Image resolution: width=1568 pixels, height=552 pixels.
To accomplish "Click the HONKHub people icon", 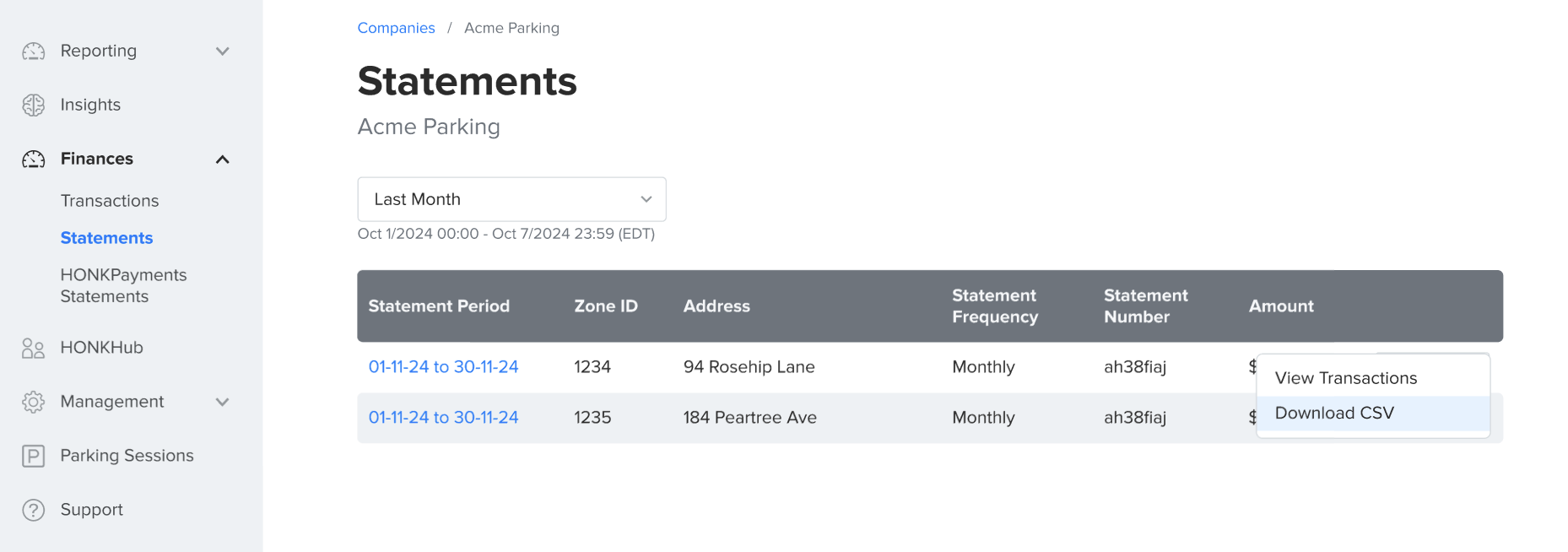I will (x=33, y=347).
